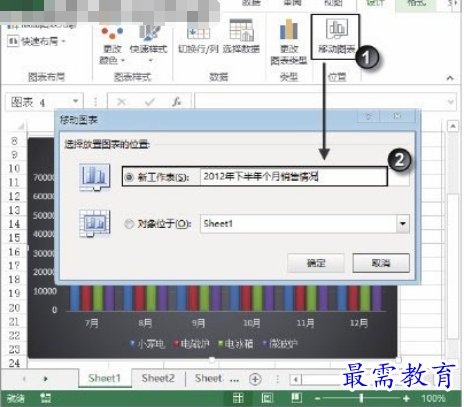Switch to the truncated Sheet tab
This screenshot has height=407, width=464.
[208, 378]
